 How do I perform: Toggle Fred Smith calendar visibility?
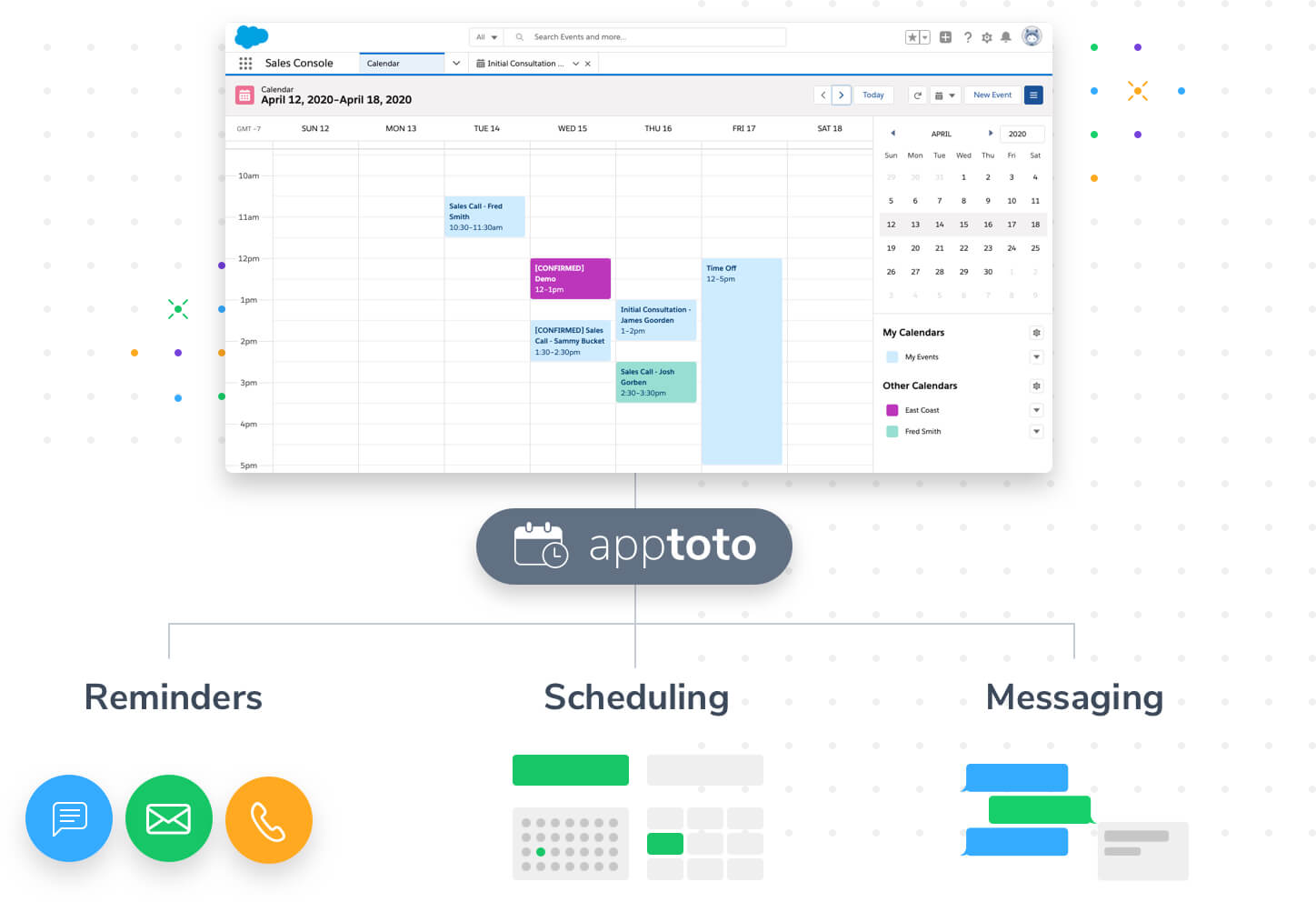[x=892, y=432]
